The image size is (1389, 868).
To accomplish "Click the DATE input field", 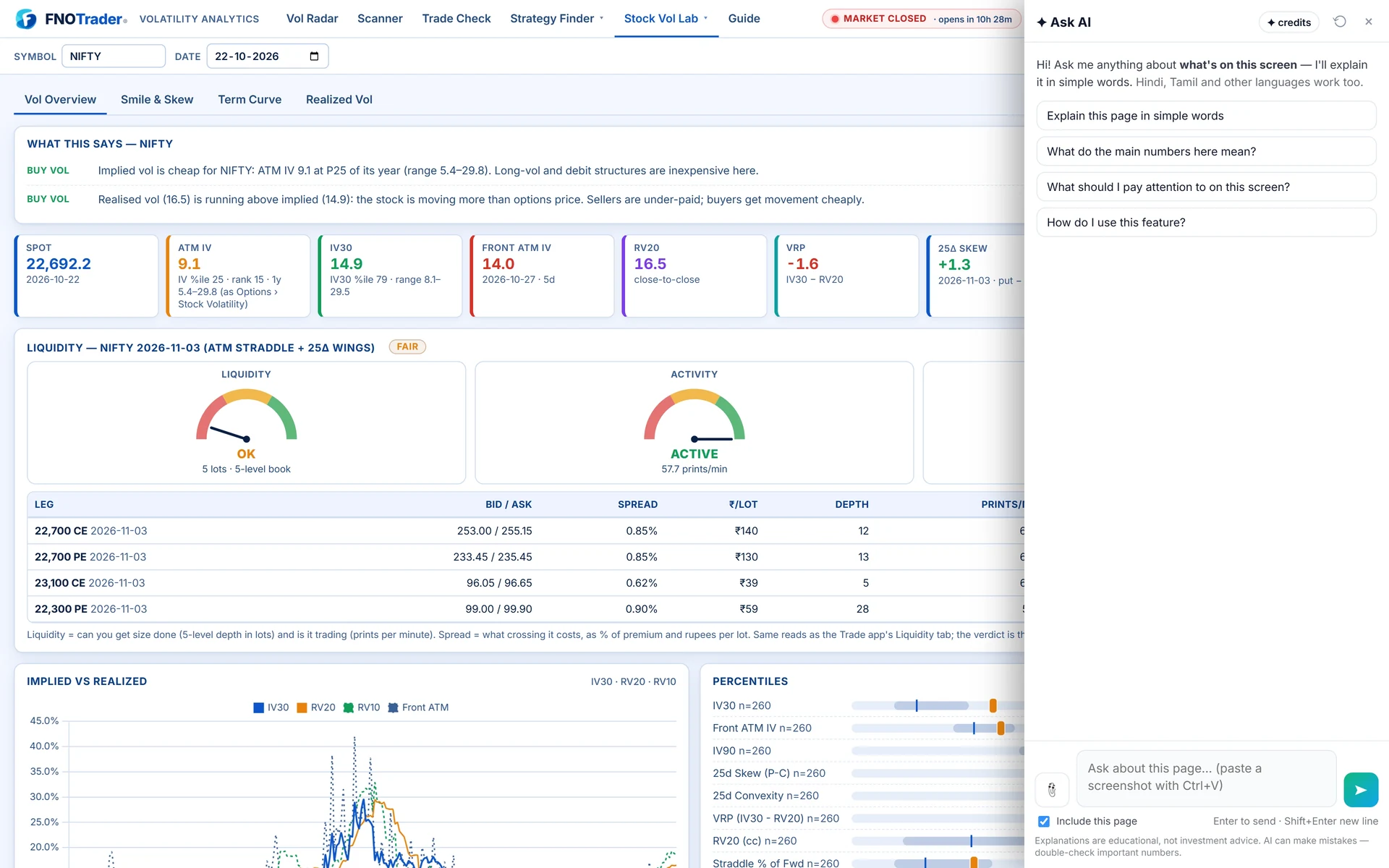I will (268, 56).
